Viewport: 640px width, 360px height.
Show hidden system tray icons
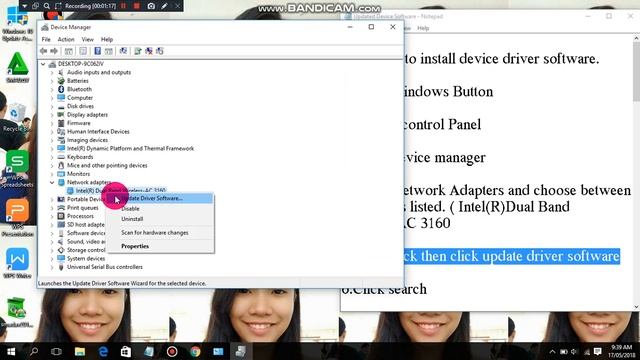(x=552, y=352)
